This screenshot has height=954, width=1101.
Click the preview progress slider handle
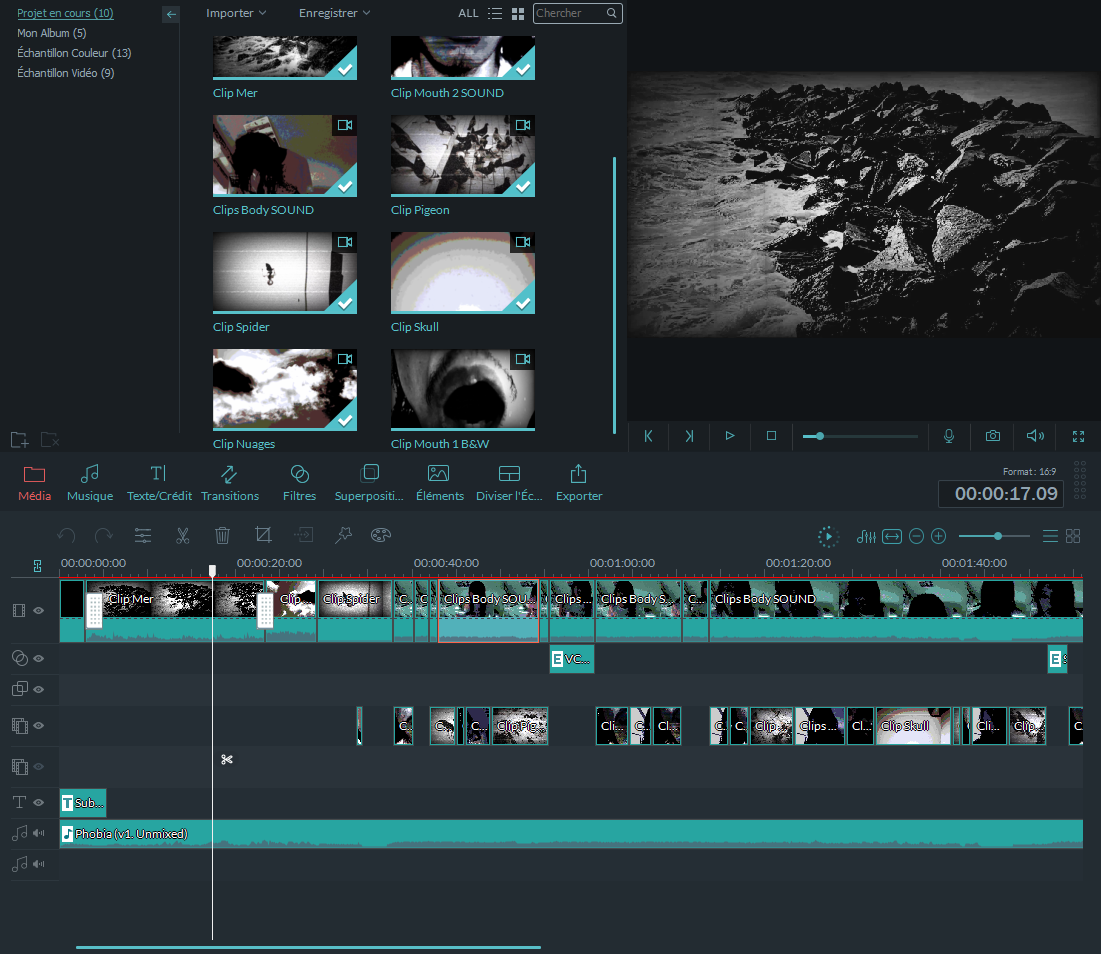tap(819, 436)
